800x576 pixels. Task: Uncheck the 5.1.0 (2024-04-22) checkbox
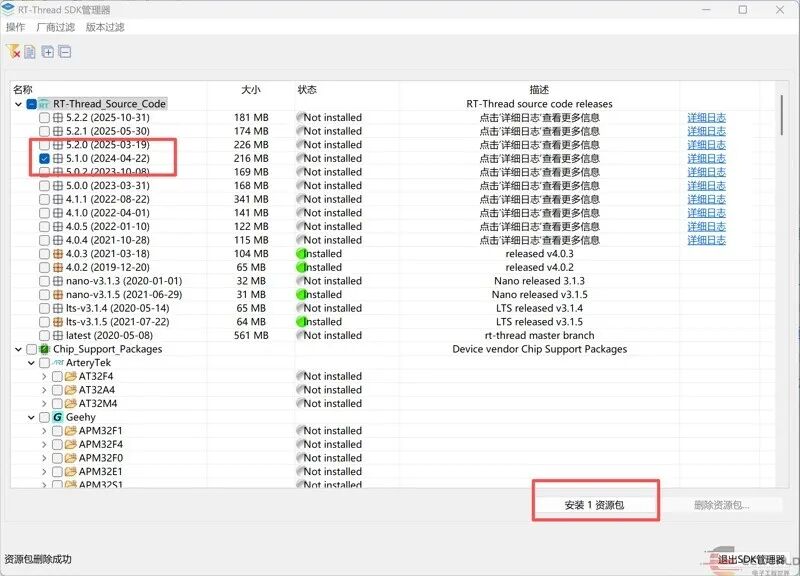tap(44, 159)
